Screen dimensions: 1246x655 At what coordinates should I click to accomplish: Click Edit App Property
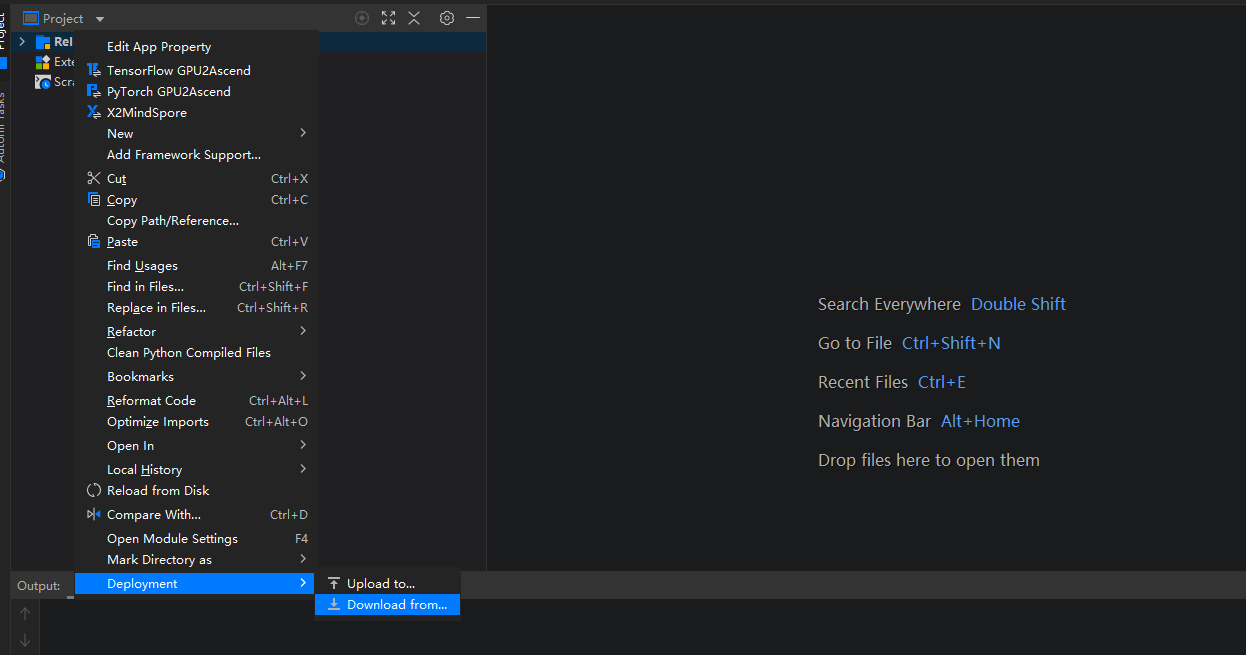coord(159,46)
